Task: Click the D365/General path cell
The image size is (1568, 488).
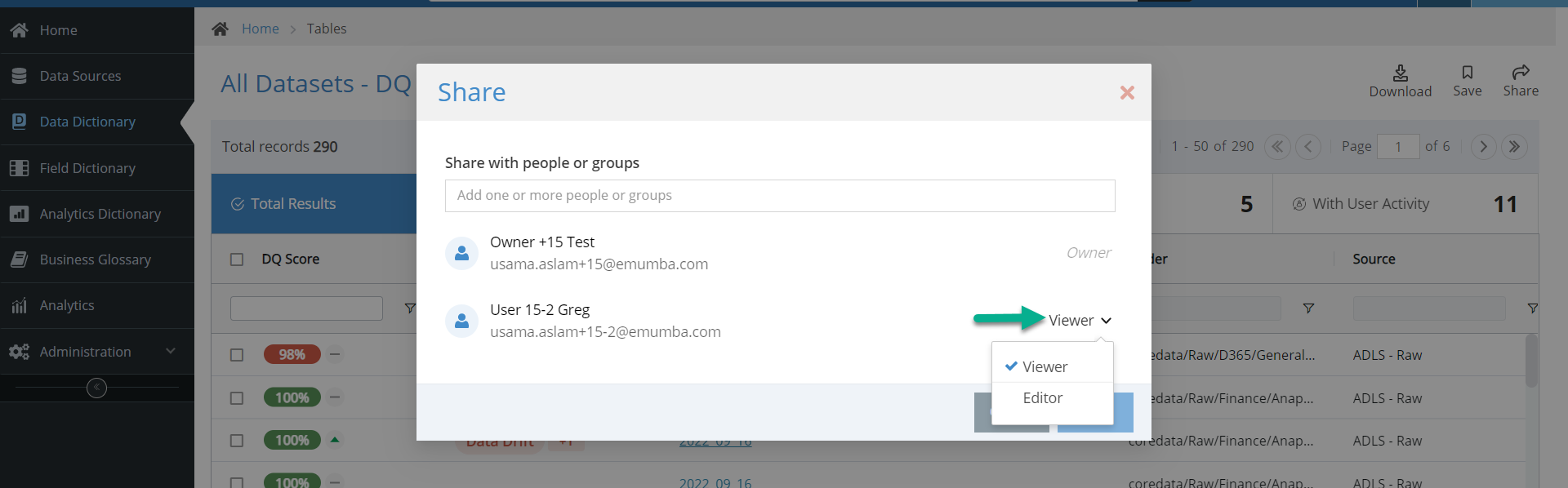Action: (1233, 355)
